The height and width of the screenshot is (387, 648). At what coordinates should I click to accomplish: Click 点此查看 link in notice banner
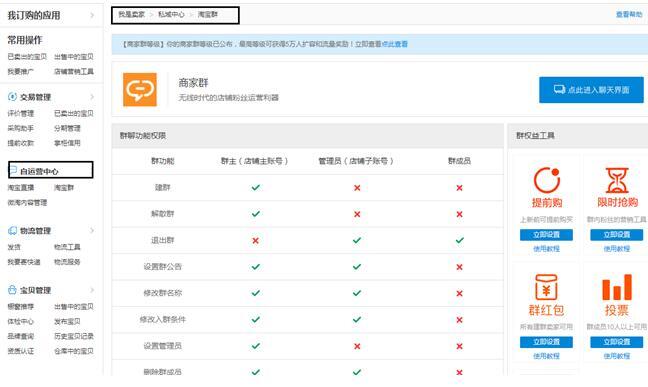394,44
